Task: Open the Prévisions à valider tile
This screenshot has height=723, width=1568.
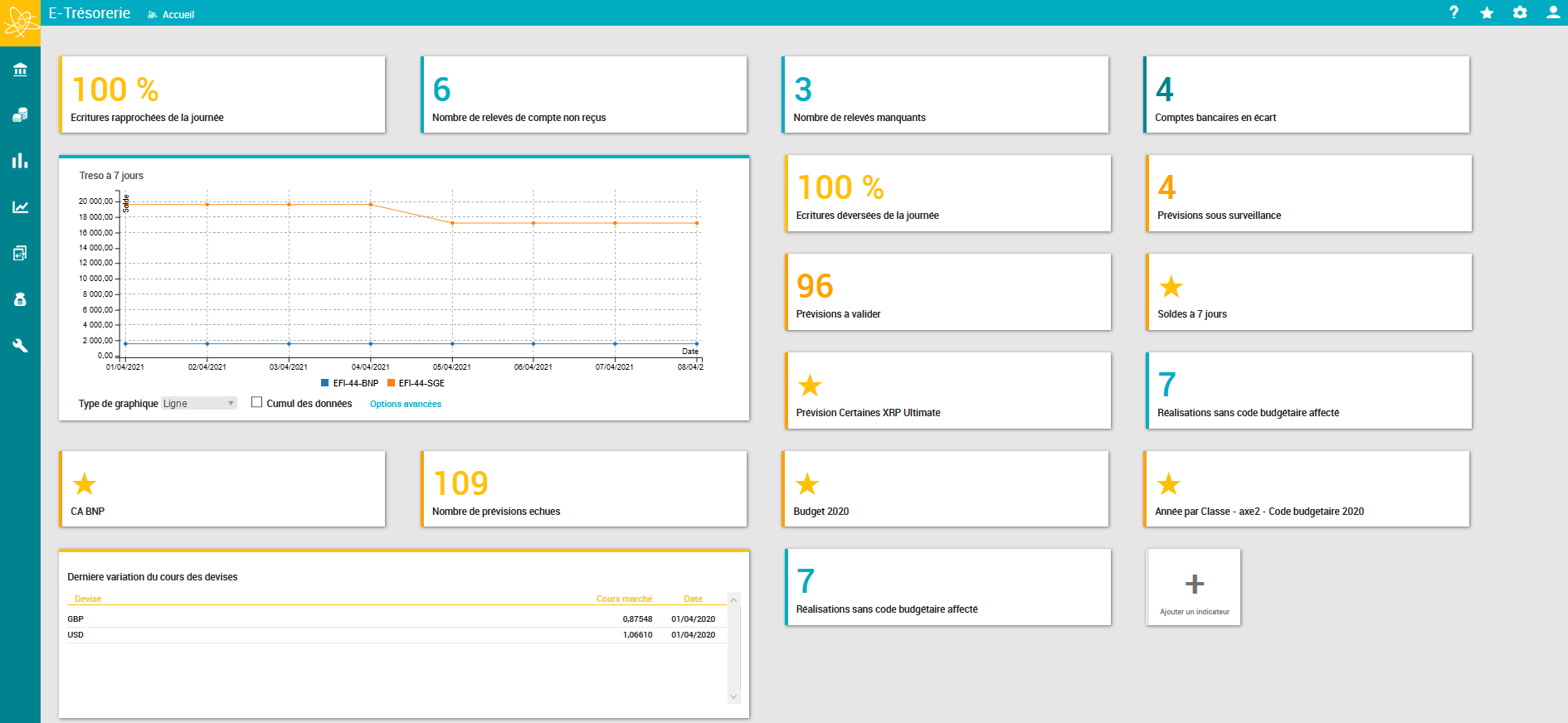Action: click(947, 292)
